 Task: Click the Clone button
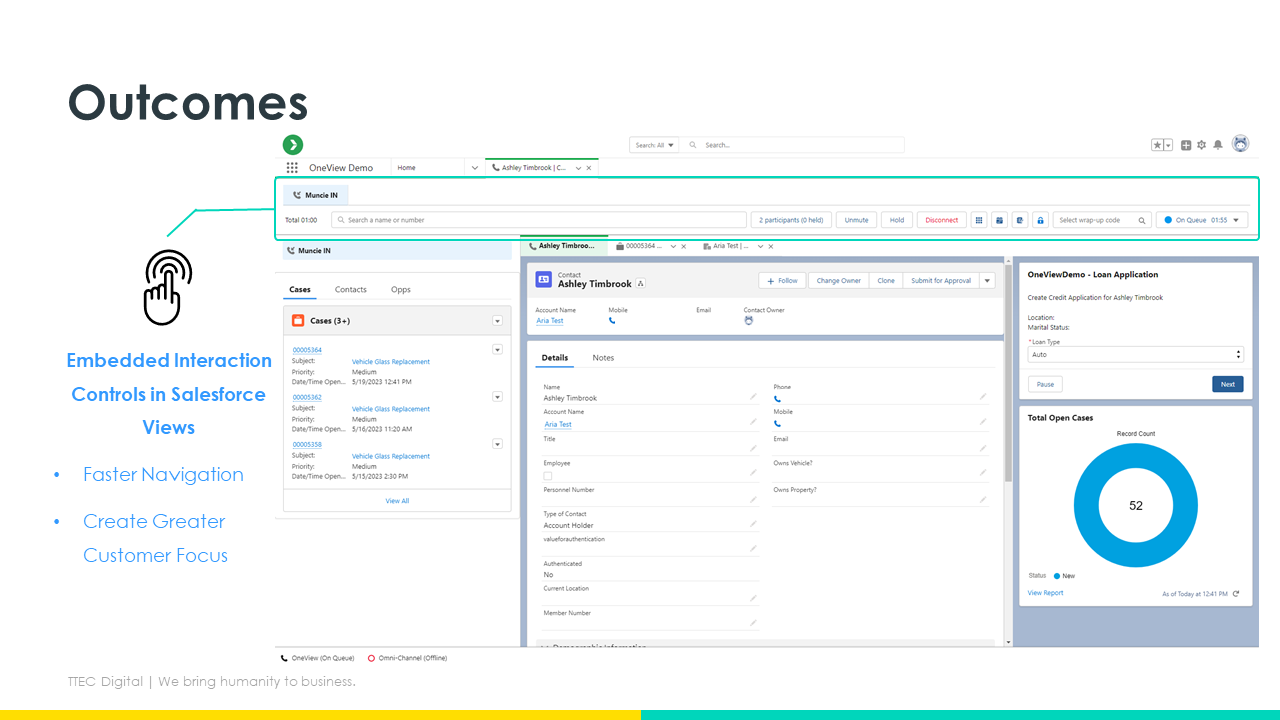[x=886, y=281]
